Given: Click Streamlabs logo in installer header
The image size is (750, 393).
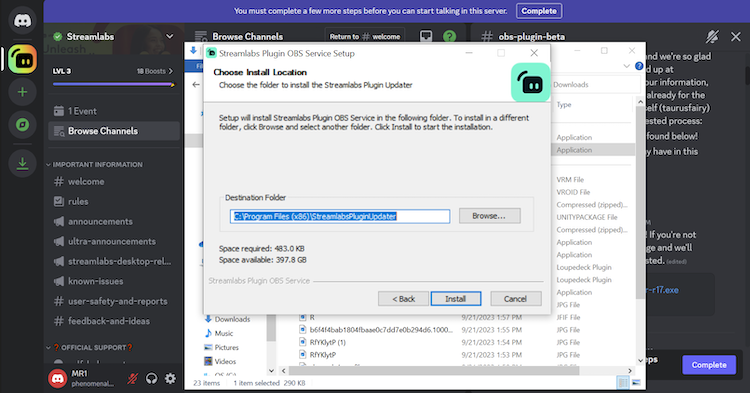Looking at the screenshot, I should (x=530, y=82).
